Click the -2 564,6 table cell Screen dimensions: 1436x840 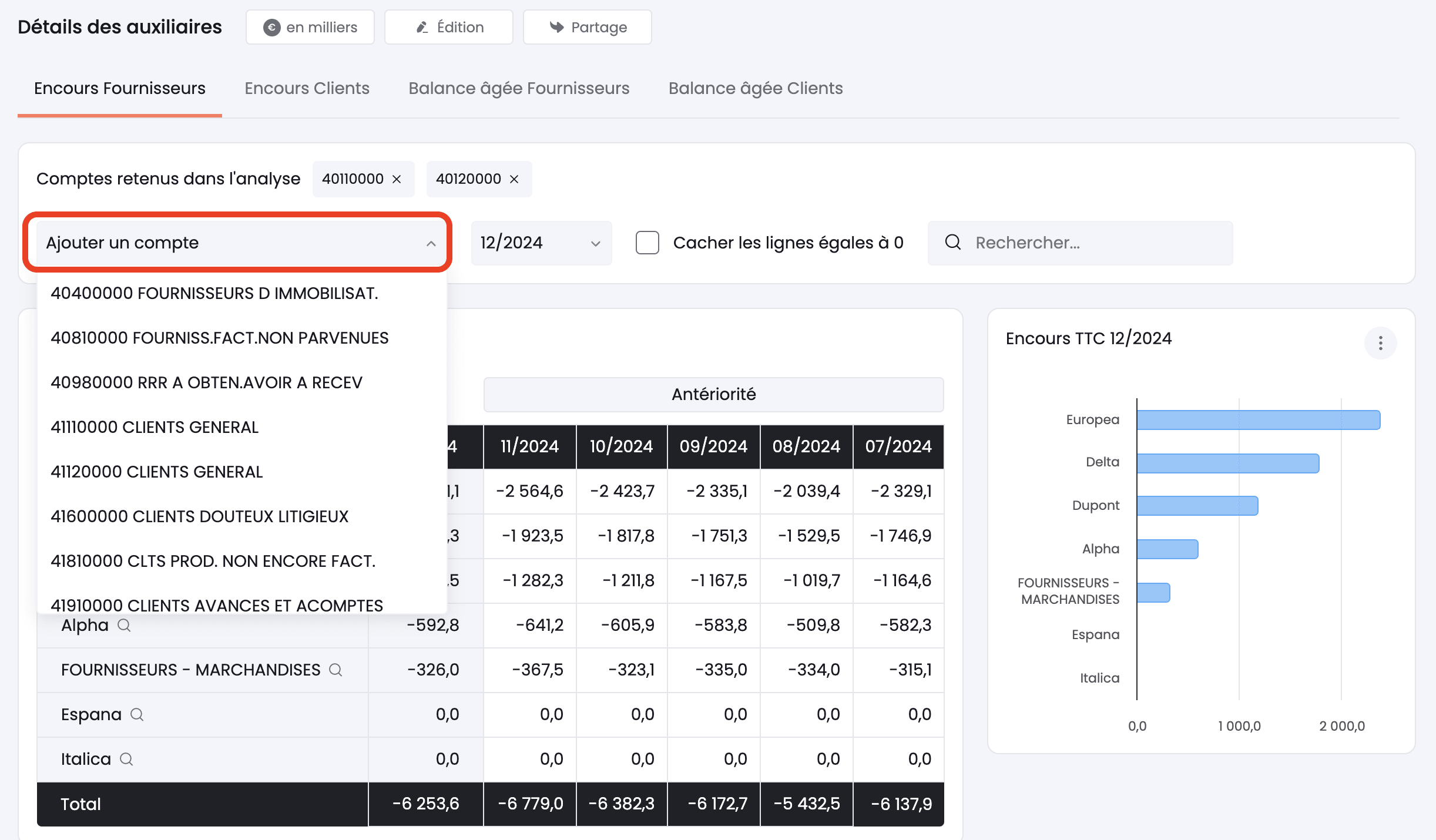click(529, 491)
